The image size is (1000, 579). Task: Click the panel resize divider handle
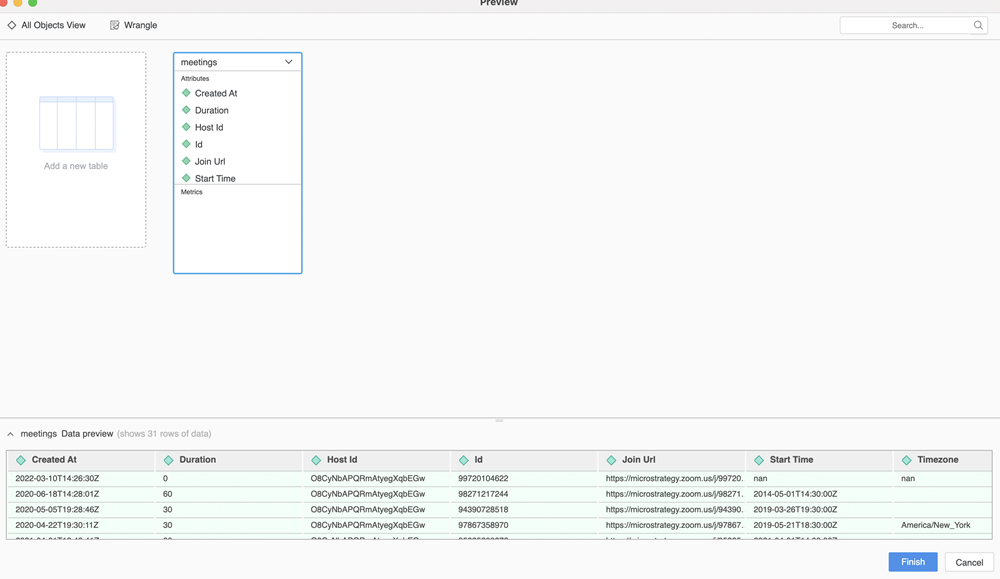[499, 420]
